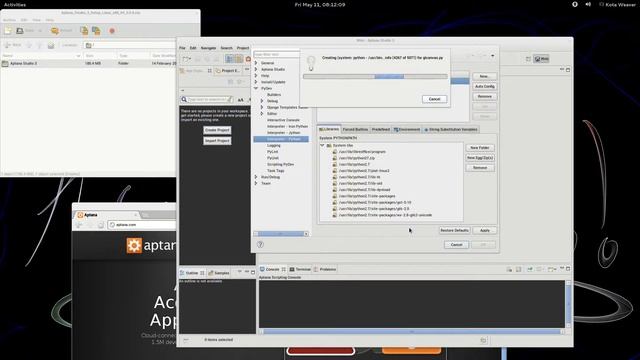Click the add files icon in Archive Manager

click(x=84, y=31)
